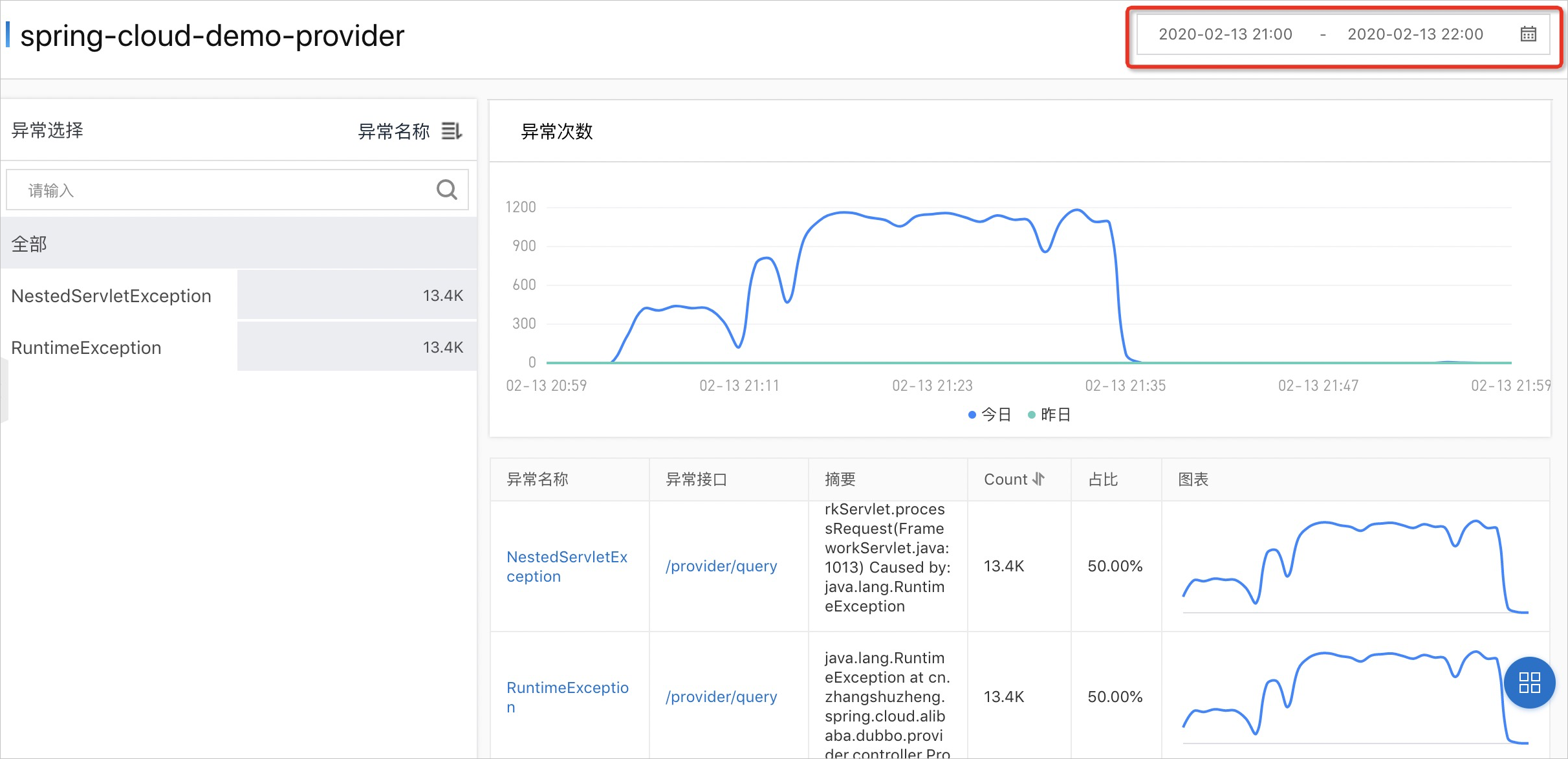Image resolution: width=1568 pixels, height=759 pixels.
Task: Toggle 昨日 legend series
Action: (1049, 415)
